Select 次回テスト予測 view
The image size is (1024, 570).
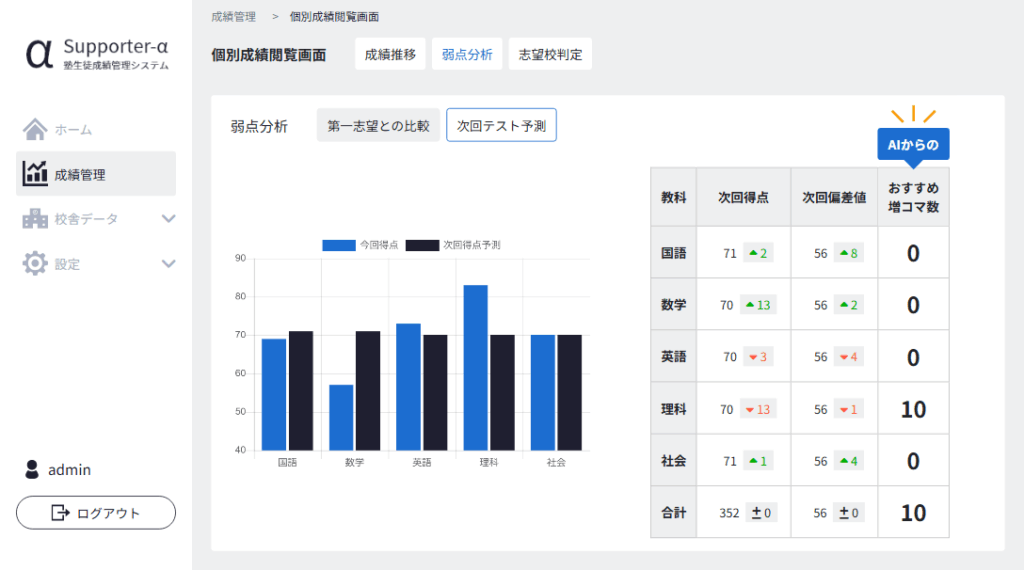click(x=502, y=125)
